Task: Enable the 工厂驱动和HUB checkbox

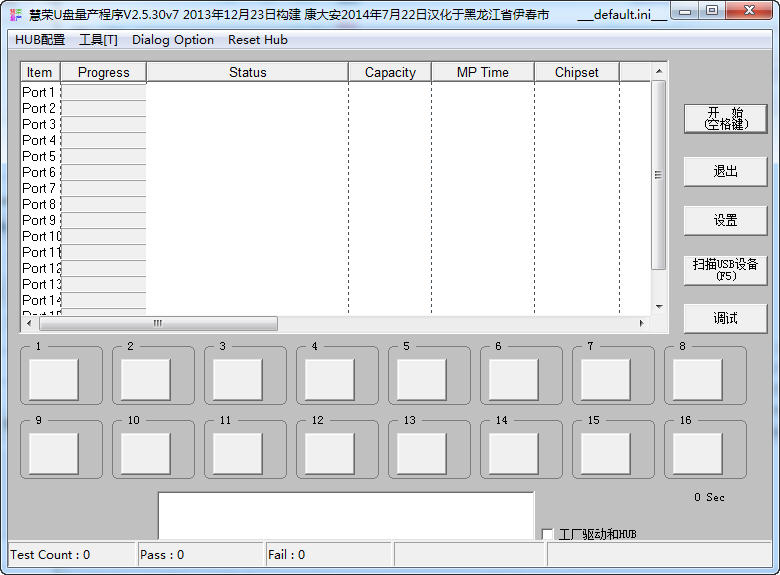Action: point(548,534)
